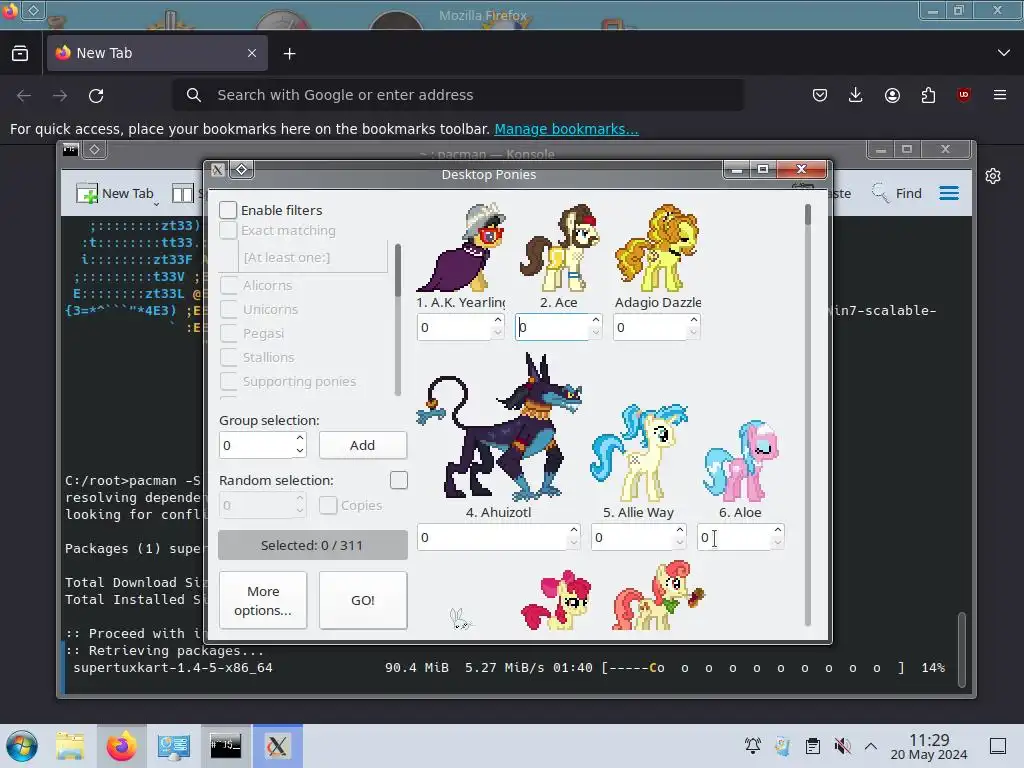Screen dimensions: 1024x768
Task: Click the Selected: 0 / 311 button
Action: (x=312, y=545)
